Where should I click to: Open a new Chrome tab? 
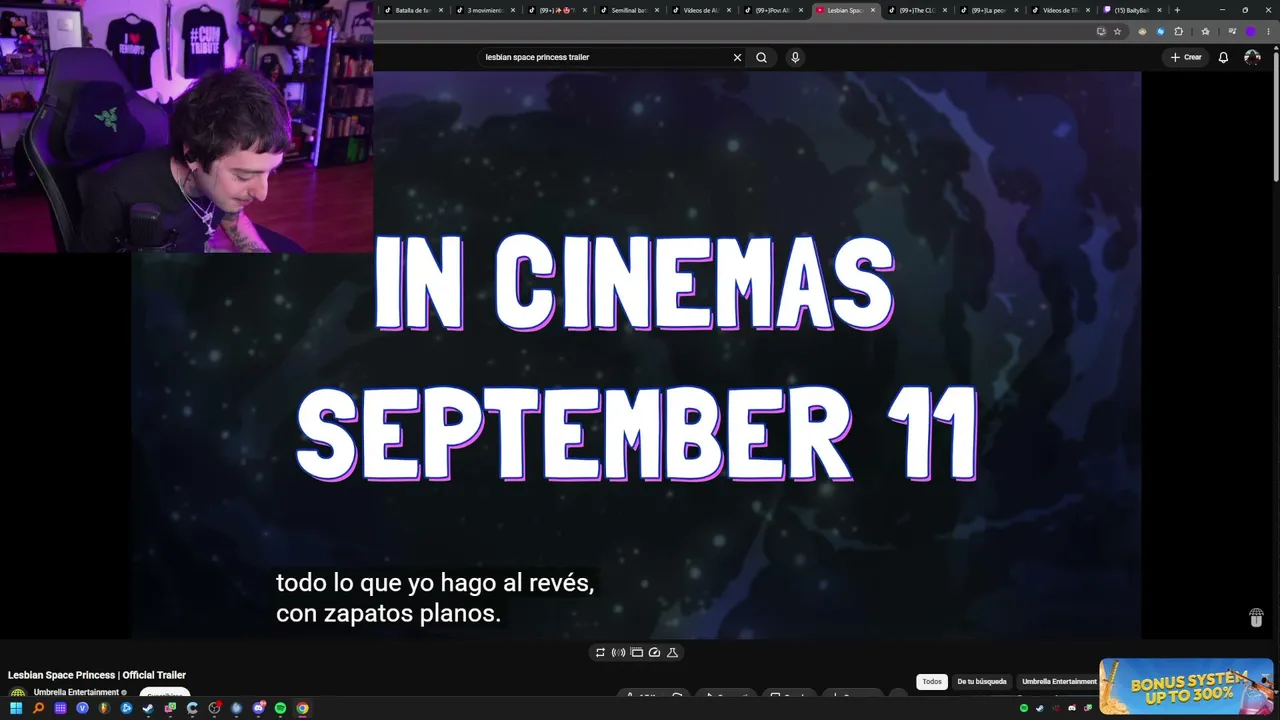pyautogui.click(x=1177, y=10)
